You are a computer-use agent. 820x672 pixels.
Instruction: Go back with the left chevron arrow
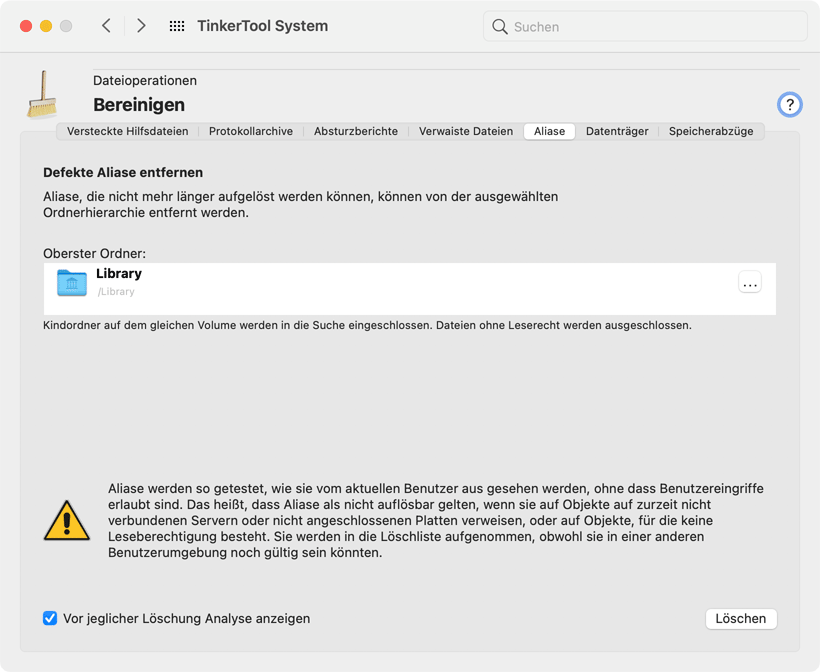(x=106, y=26)
